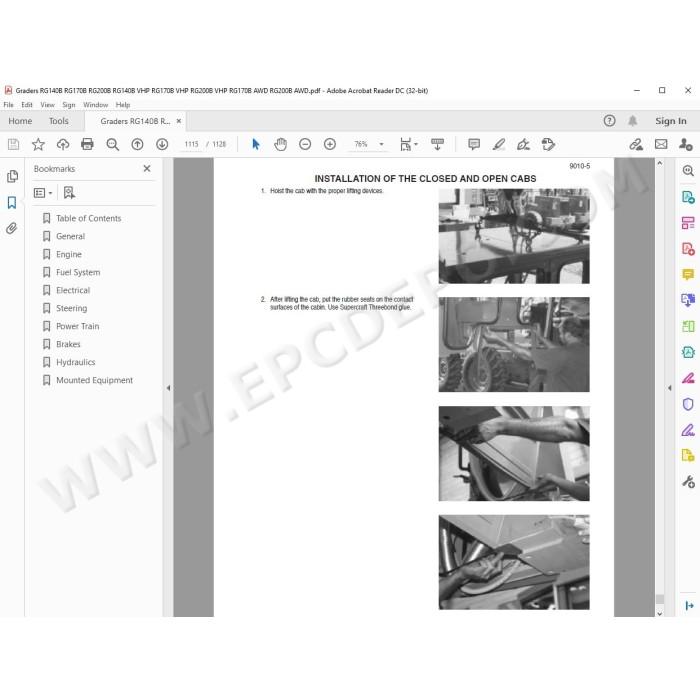Viewport: 700px width, 700px height.
Task: Open the Sign menu
Action: pos(69,104)
